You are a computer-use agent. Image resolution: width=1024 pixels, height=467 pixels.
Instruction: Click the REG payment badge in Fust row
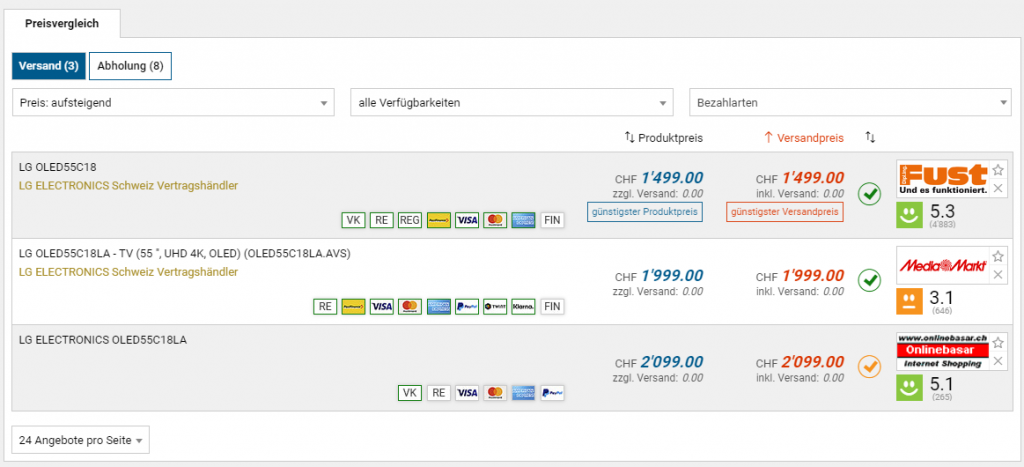coord(409,220)
